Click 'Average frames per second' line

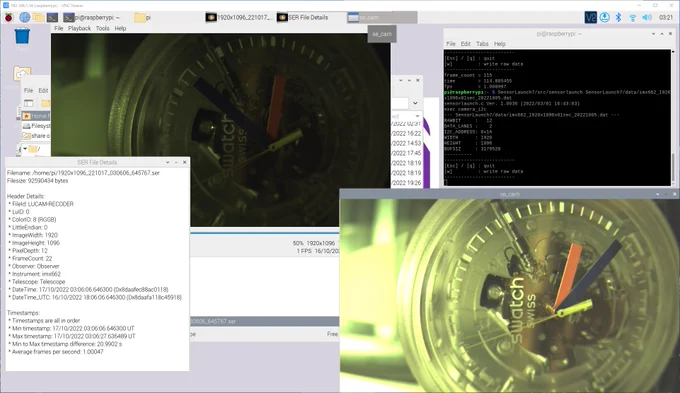tap(57, 352)
